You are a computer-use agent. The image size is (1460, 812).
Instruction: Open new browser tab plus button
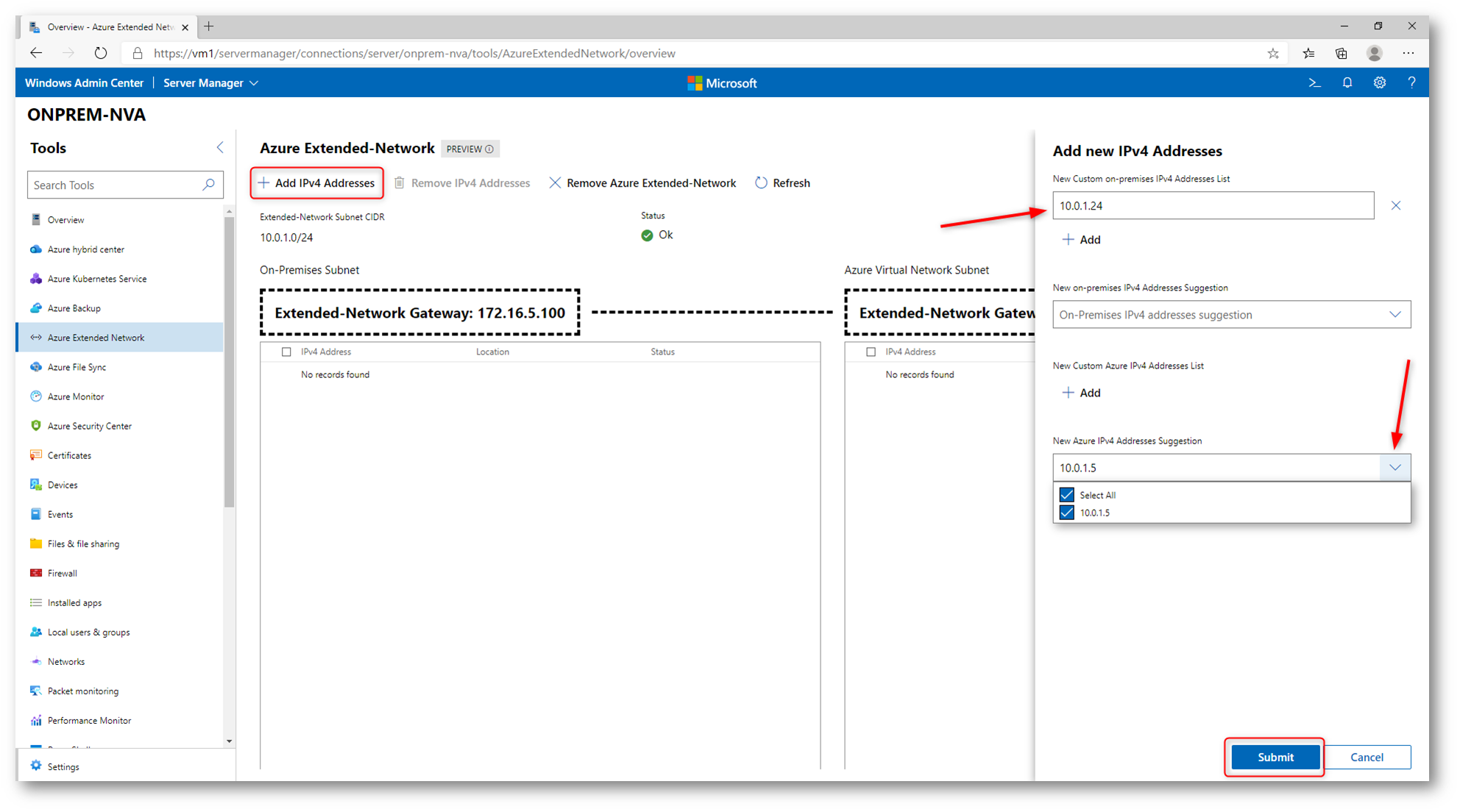pyautogui.click(x=209, y=26)
